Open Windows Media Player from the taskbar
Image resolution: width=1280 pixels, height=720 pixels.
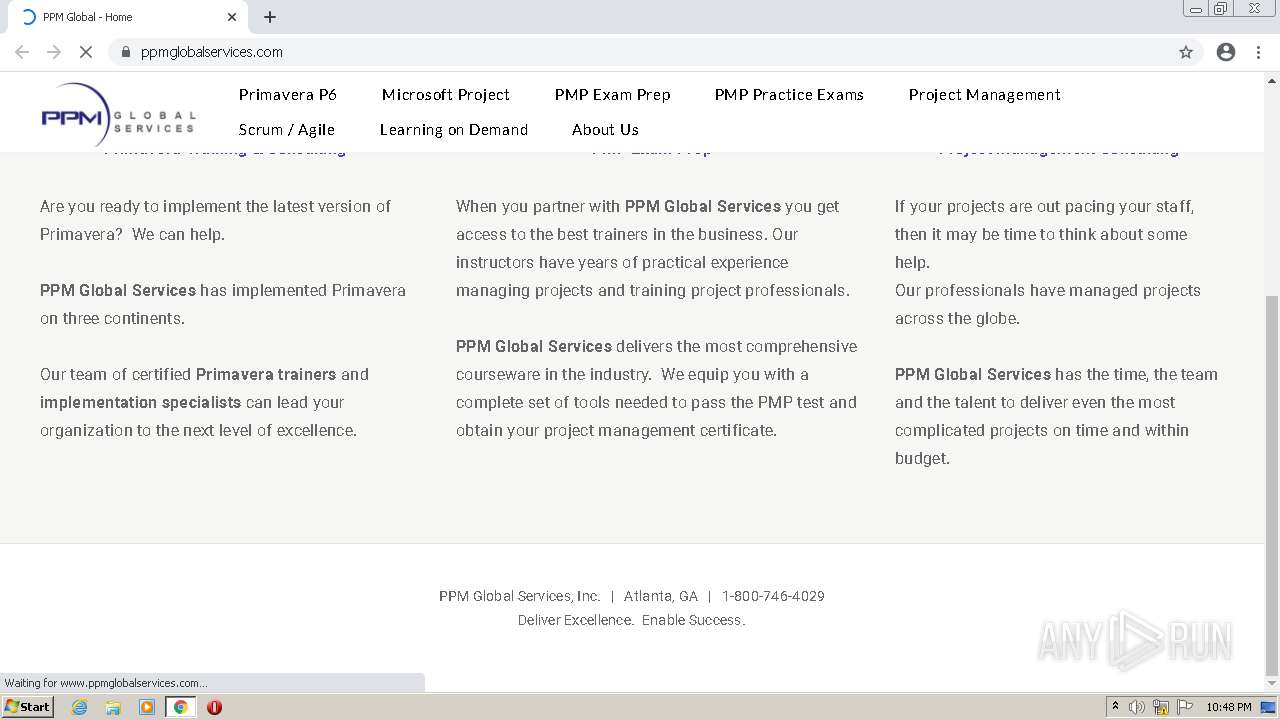pos(147,707)
